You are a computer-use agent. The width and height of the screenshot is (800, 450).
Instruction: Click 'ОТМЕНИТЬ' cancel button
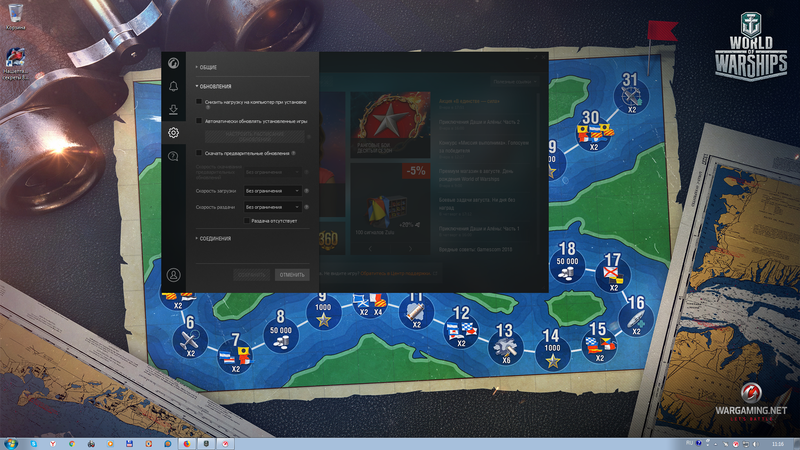[x=292, y=274]
